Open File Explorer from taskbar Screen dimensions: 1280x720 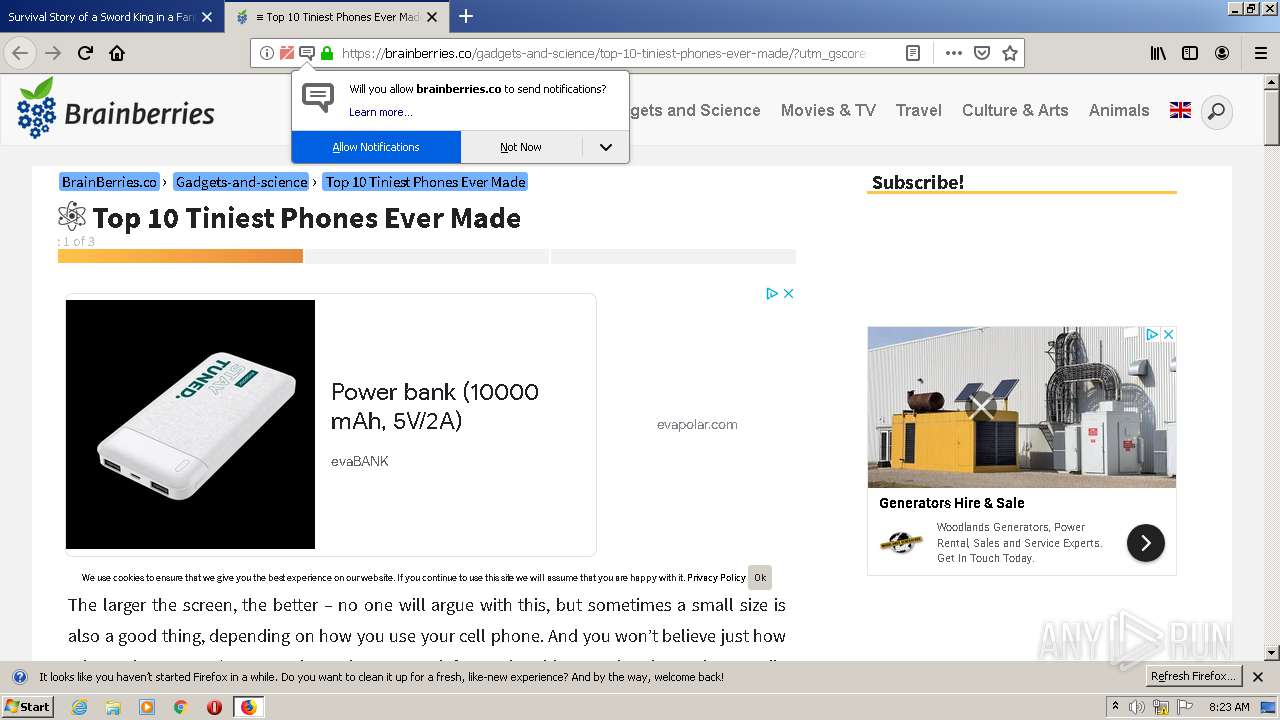(113, 707)
